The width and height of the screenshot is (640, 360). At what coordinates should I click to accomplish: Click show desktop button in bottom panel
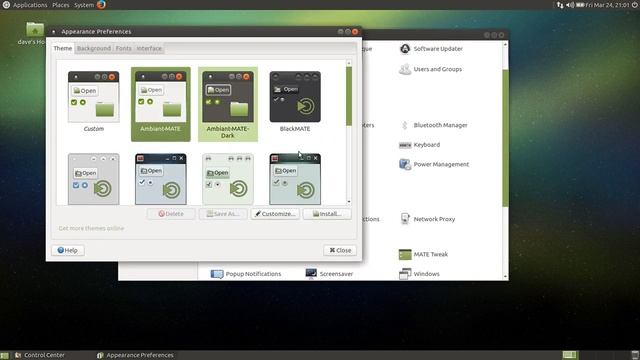coord(4,355)
